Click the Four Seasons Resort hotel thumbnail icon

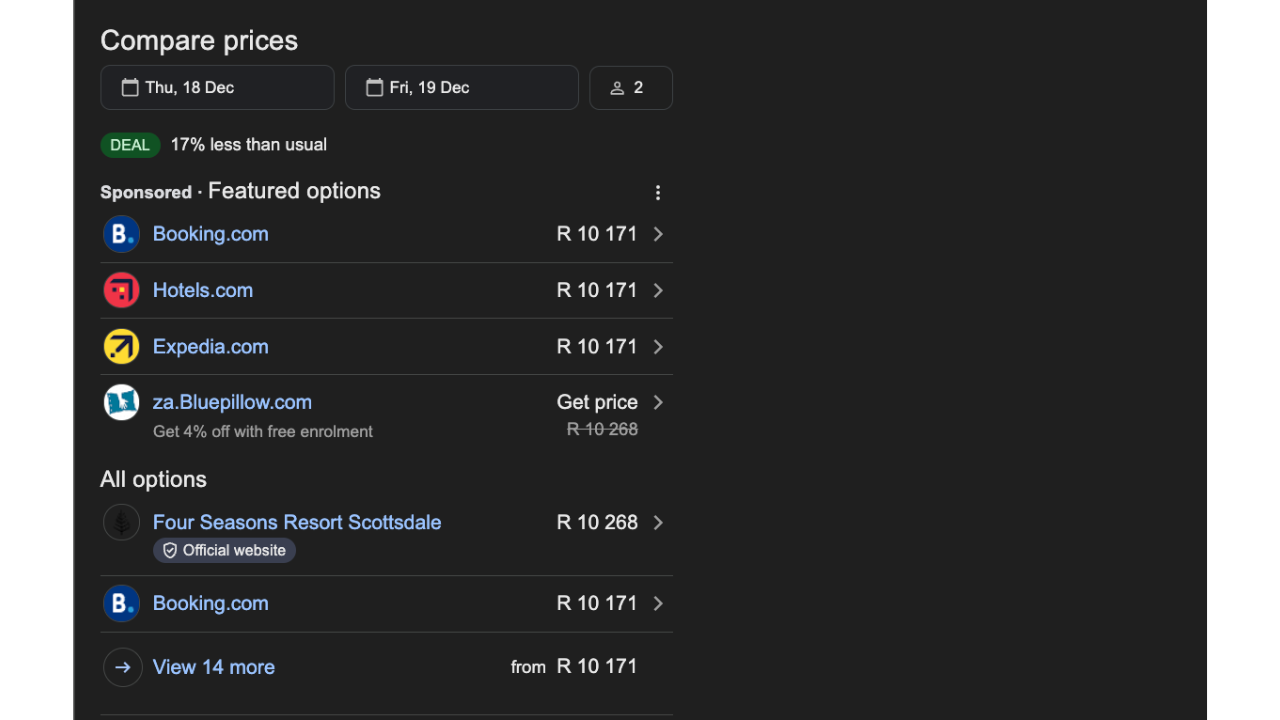(x=121, y=522)
